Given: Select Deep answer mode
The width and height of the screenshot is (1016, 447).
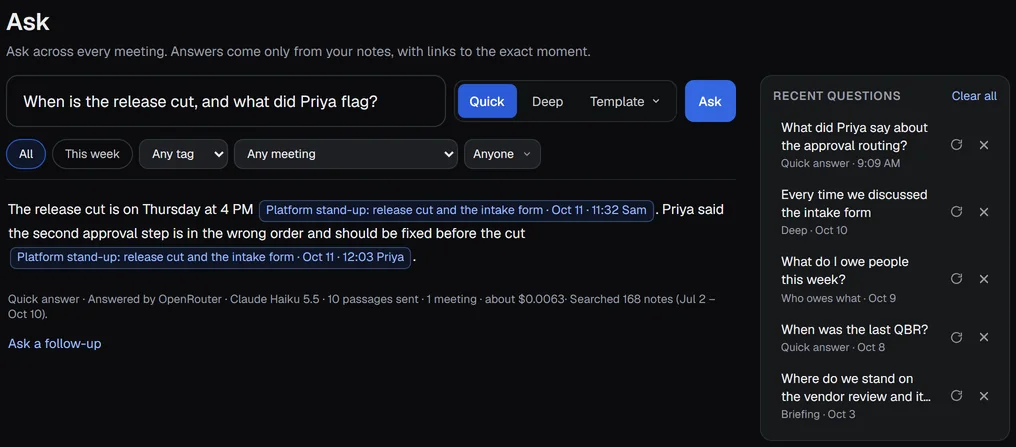Looking at the screenshot, I should click(x=548, y=101).
